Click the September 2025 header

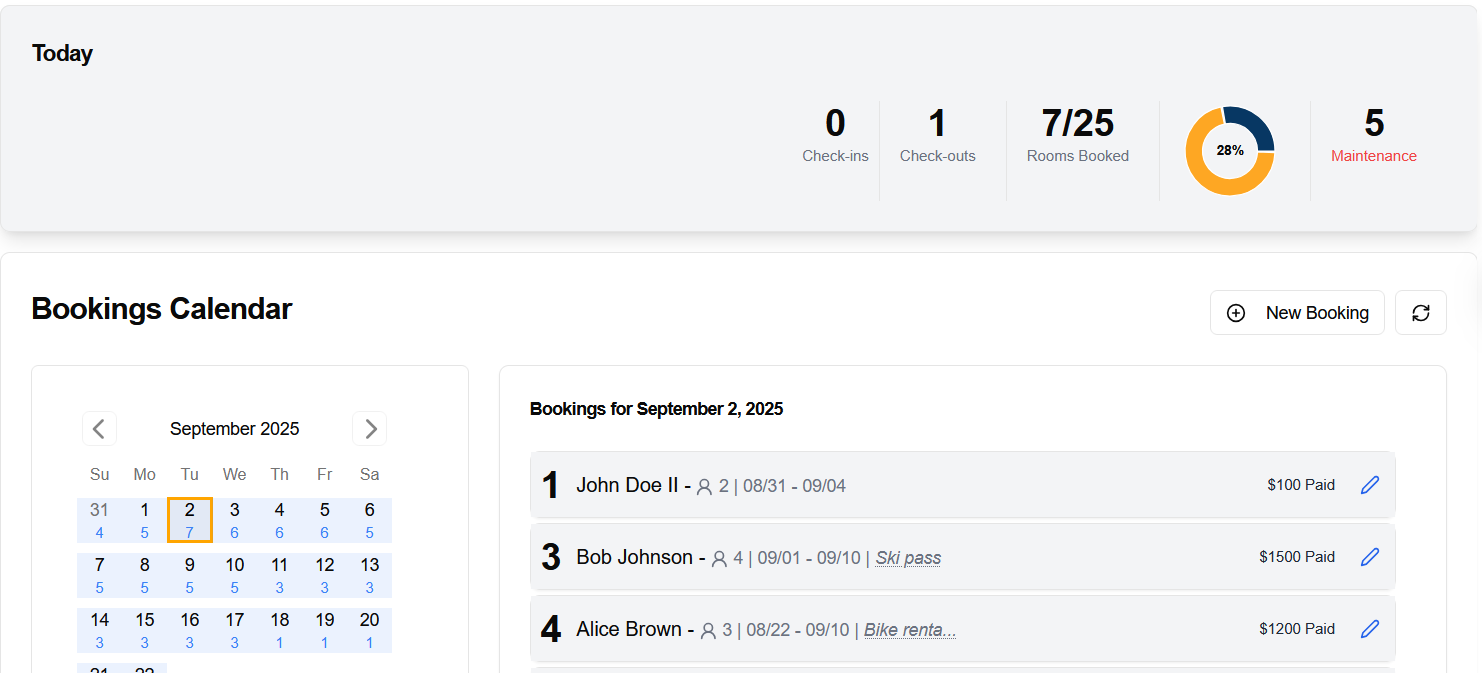coord(234,428)
